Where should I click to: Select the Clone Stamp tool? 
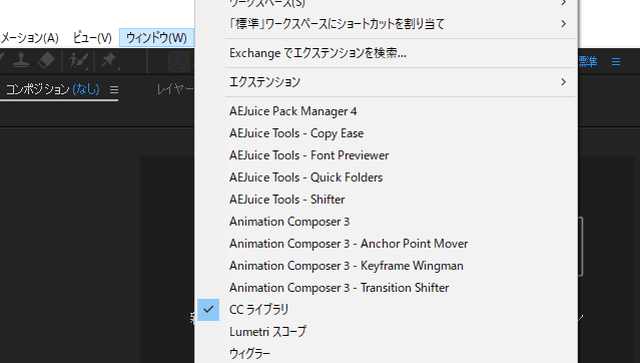click(20, 60)
